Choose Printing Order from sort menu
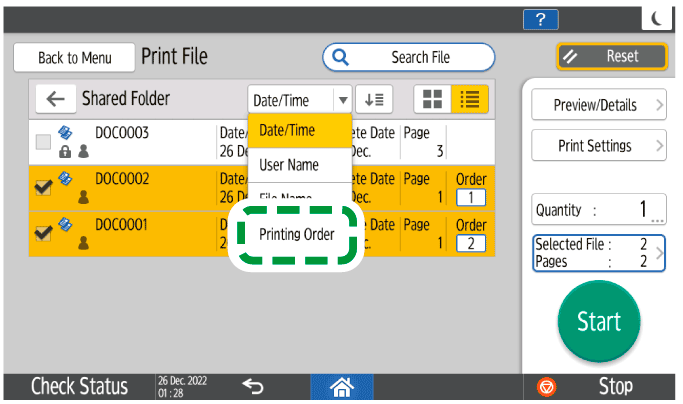This screenshot has width=683, height=404. [296, 236]
